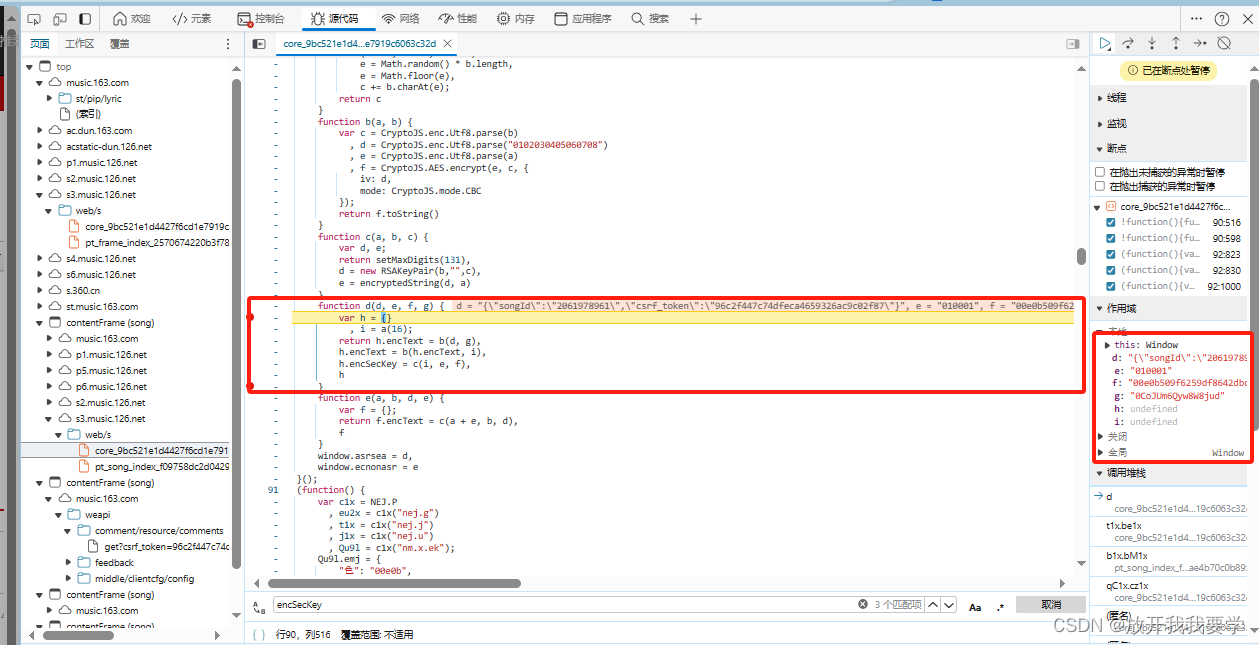The image size is (1259, 645).
Task: Select the t1x.be1x call stack frame
Action: [1124, 526]
